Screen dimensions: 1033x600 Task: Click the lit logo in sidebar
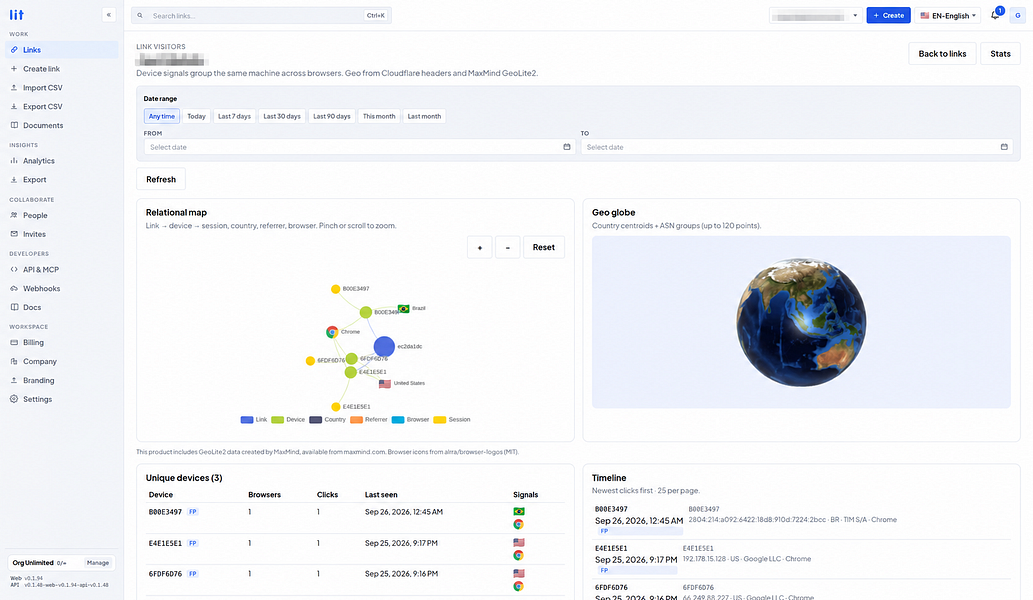tap(16, 14)
